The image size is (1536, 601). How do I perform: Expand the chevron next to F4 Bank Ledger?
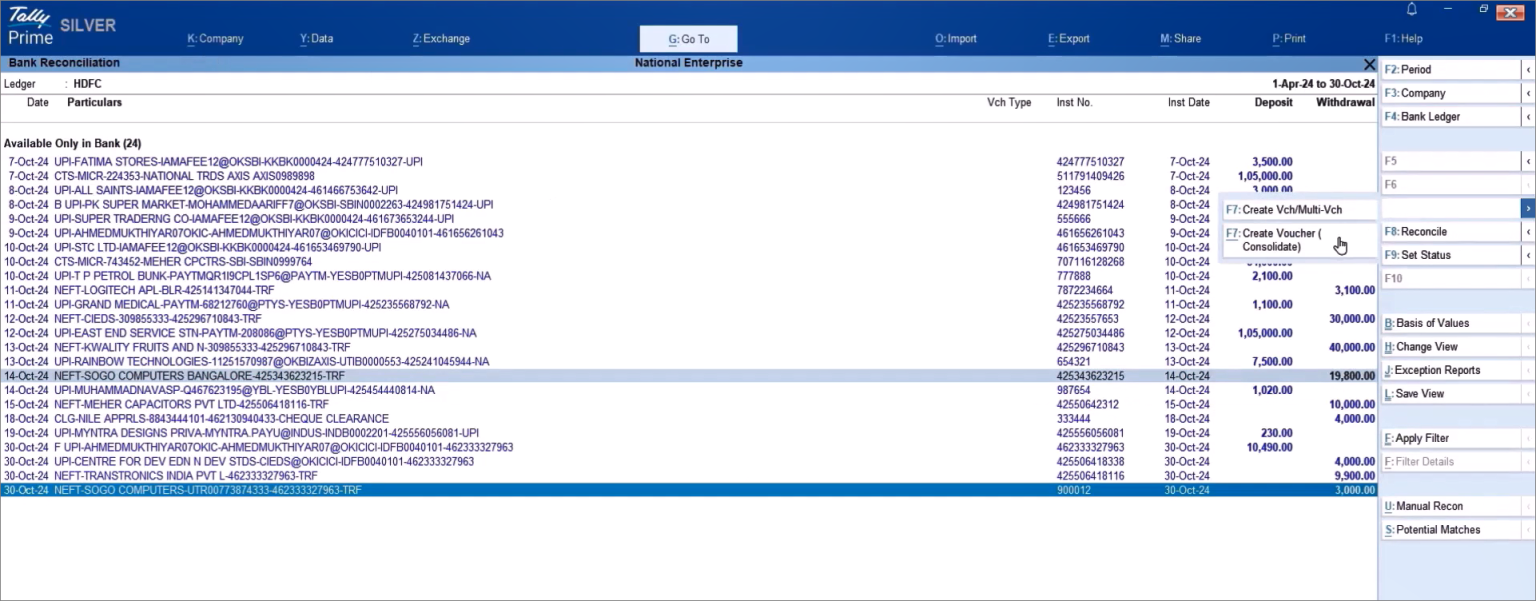[1528, 115]
